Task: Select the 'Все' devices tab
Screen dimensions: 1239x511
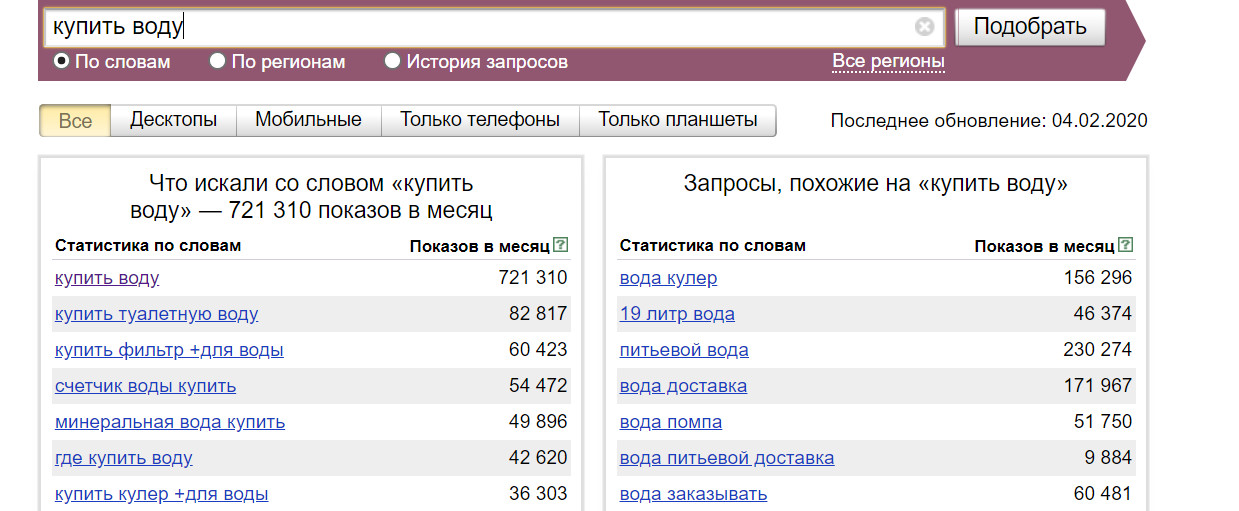Action: coord(75,121)
